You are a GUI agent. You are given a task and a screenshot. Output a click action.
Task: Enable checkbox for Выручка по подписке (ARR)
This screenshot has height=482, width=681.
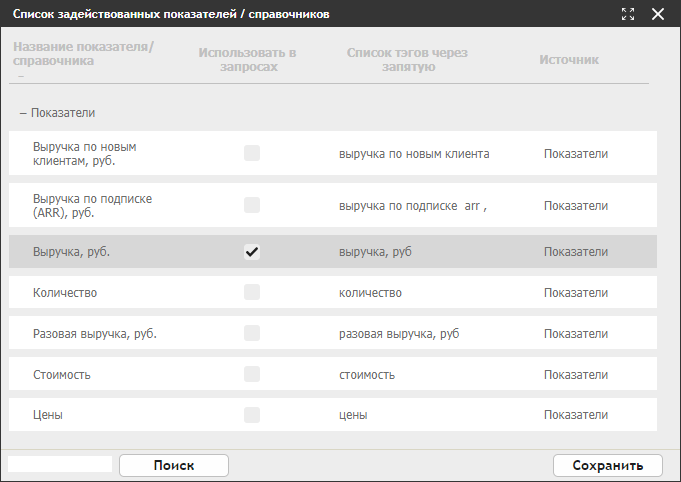point(252,205)
